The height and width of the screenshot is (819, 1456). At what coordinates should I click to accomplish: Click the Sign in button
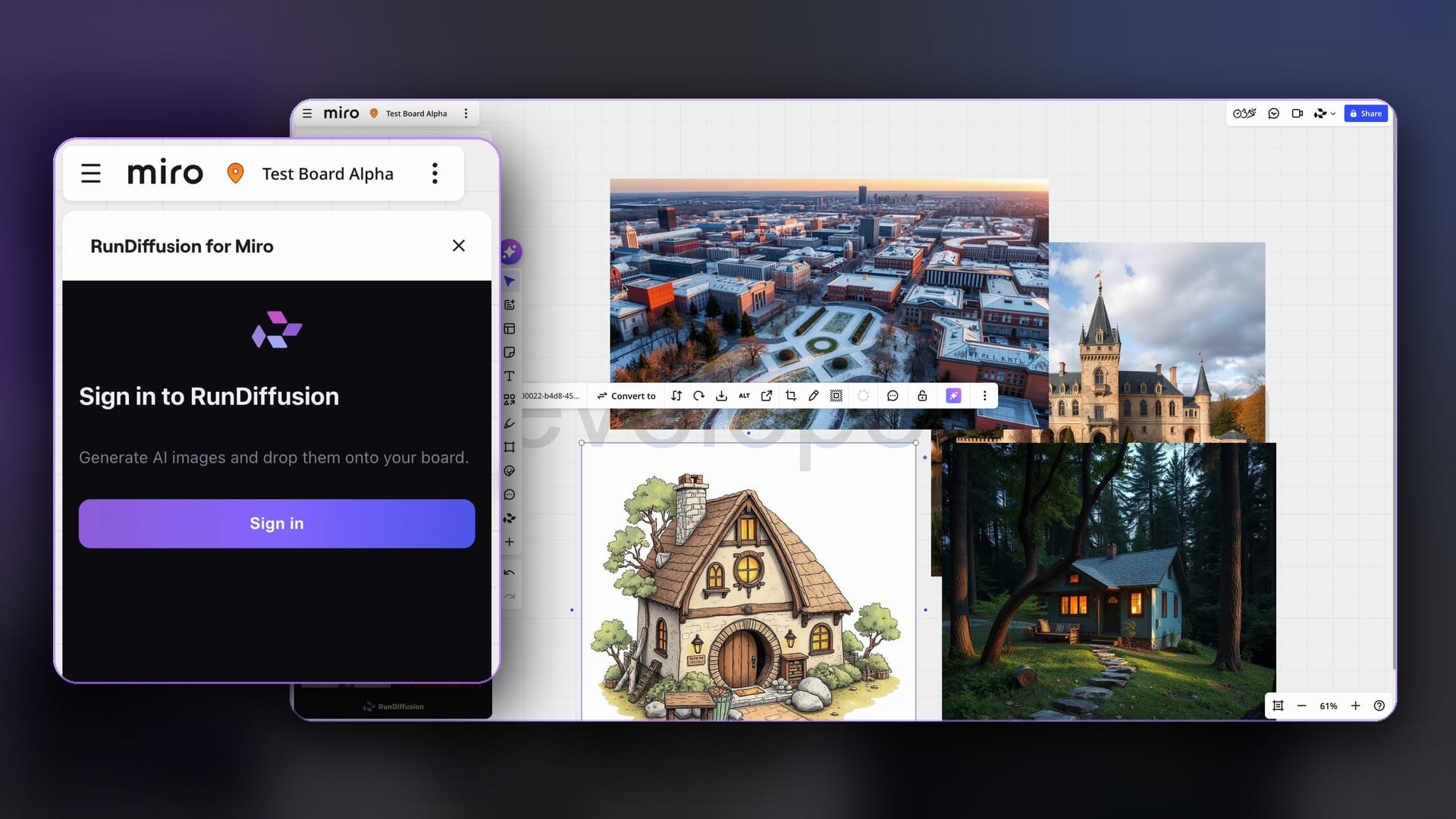click(277, 523)
